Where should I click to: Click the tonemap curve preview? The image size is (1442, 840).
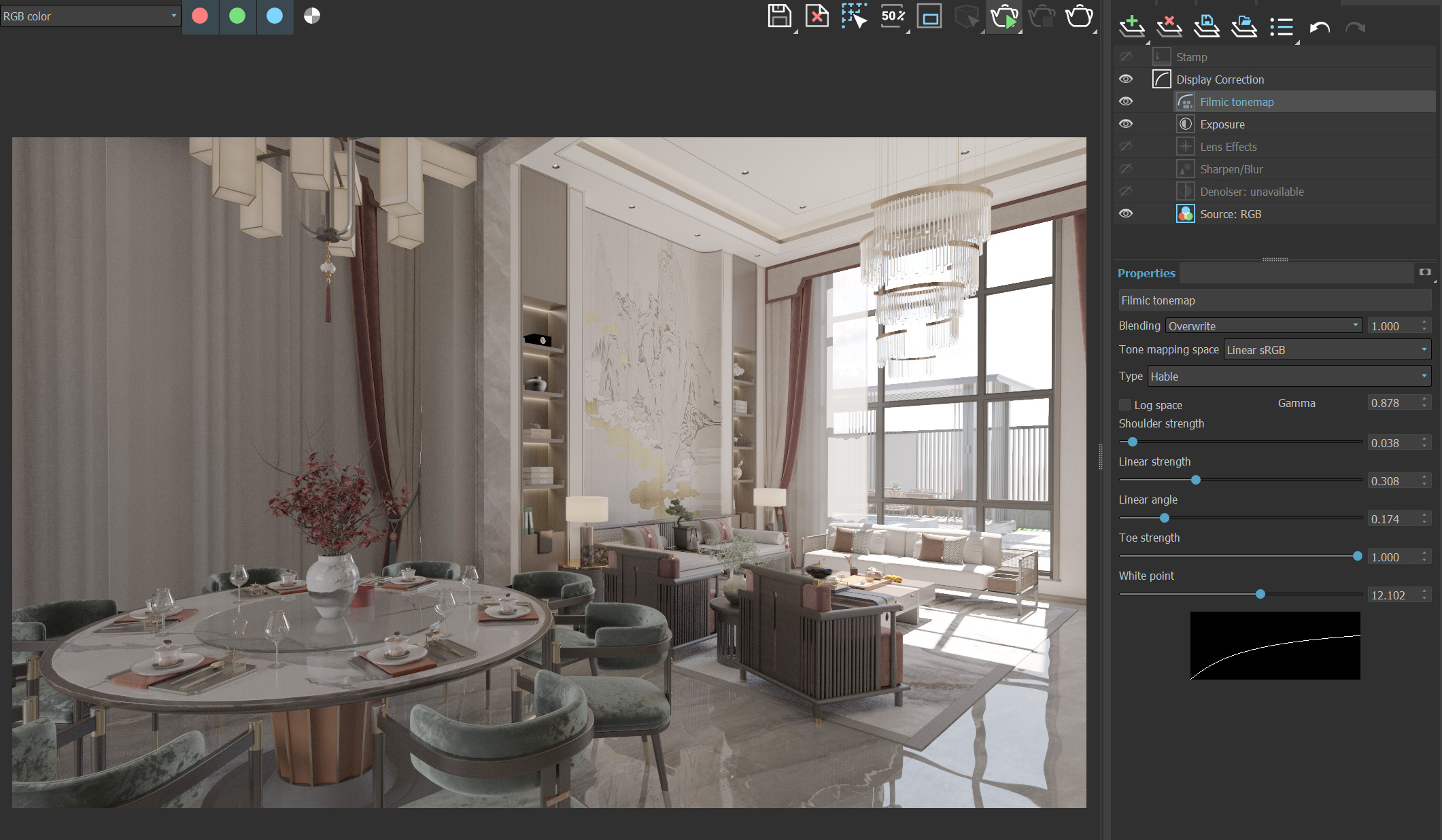(x=1275, y=646)
